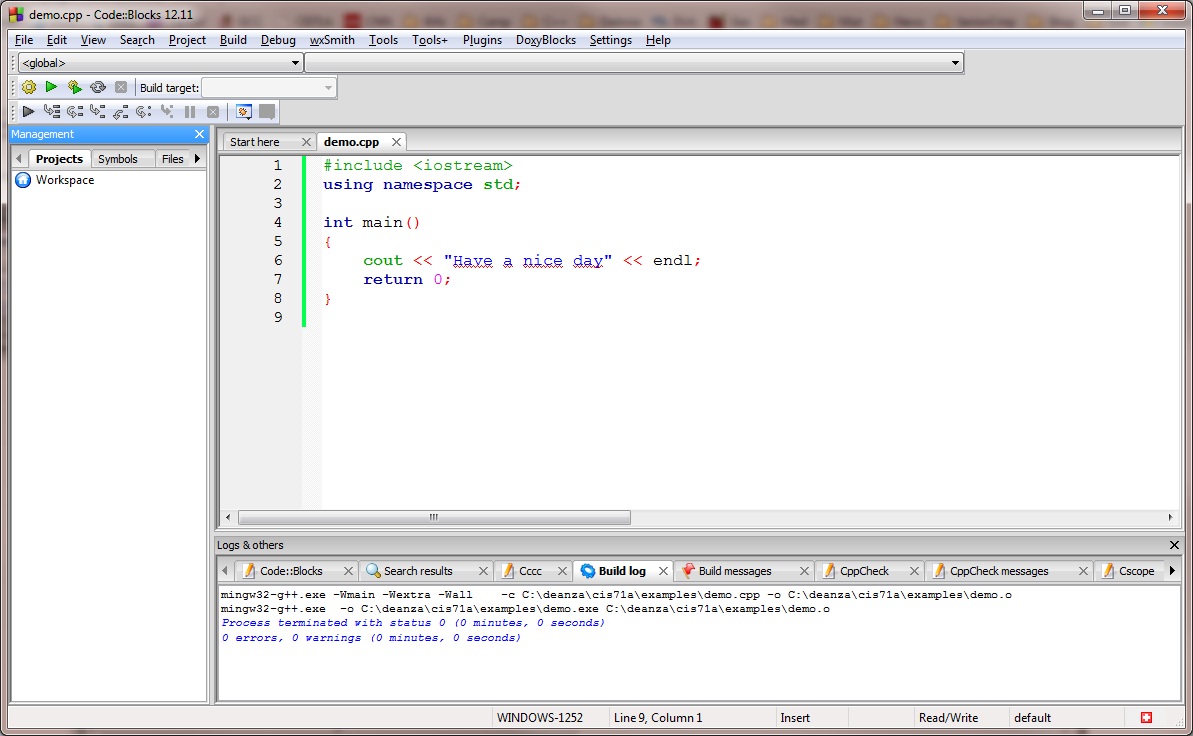
Task: Click the Break debugger pause icon
Action: tap(190, 112)
